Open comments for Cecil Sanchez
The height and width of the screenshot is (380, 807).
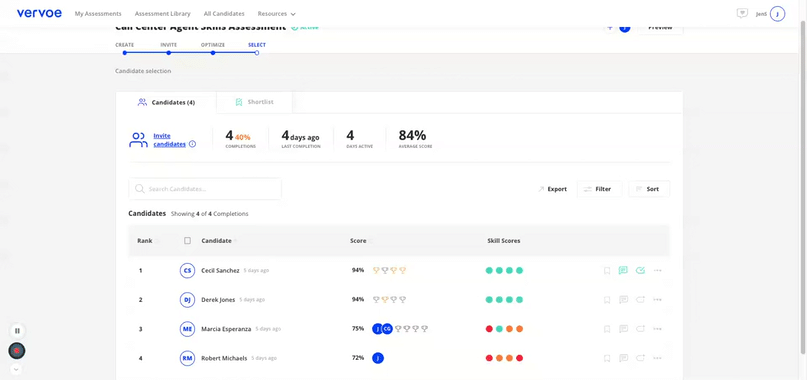623,270
